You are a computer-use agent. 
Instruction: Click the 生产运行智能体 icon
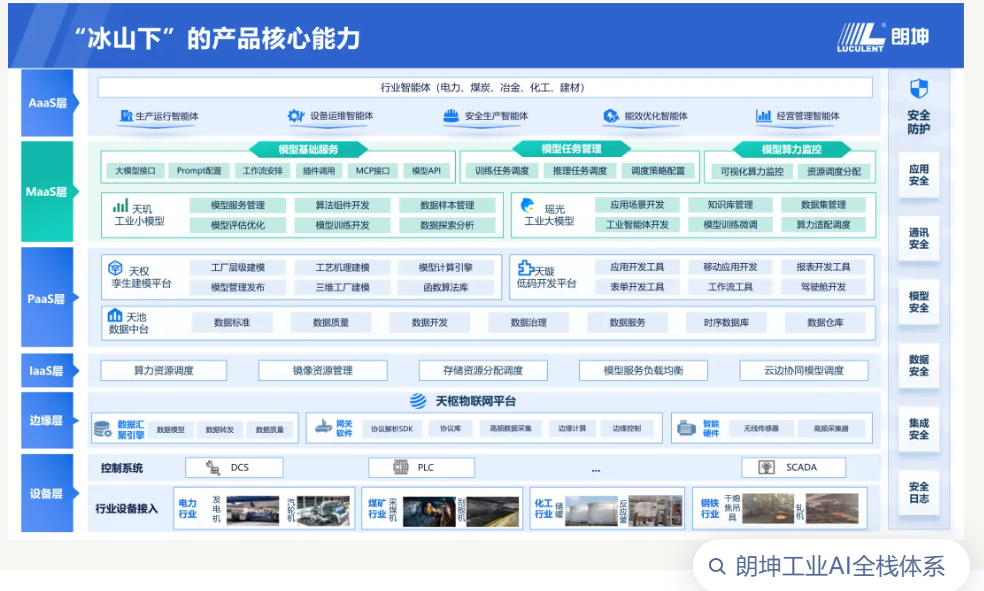126,116
